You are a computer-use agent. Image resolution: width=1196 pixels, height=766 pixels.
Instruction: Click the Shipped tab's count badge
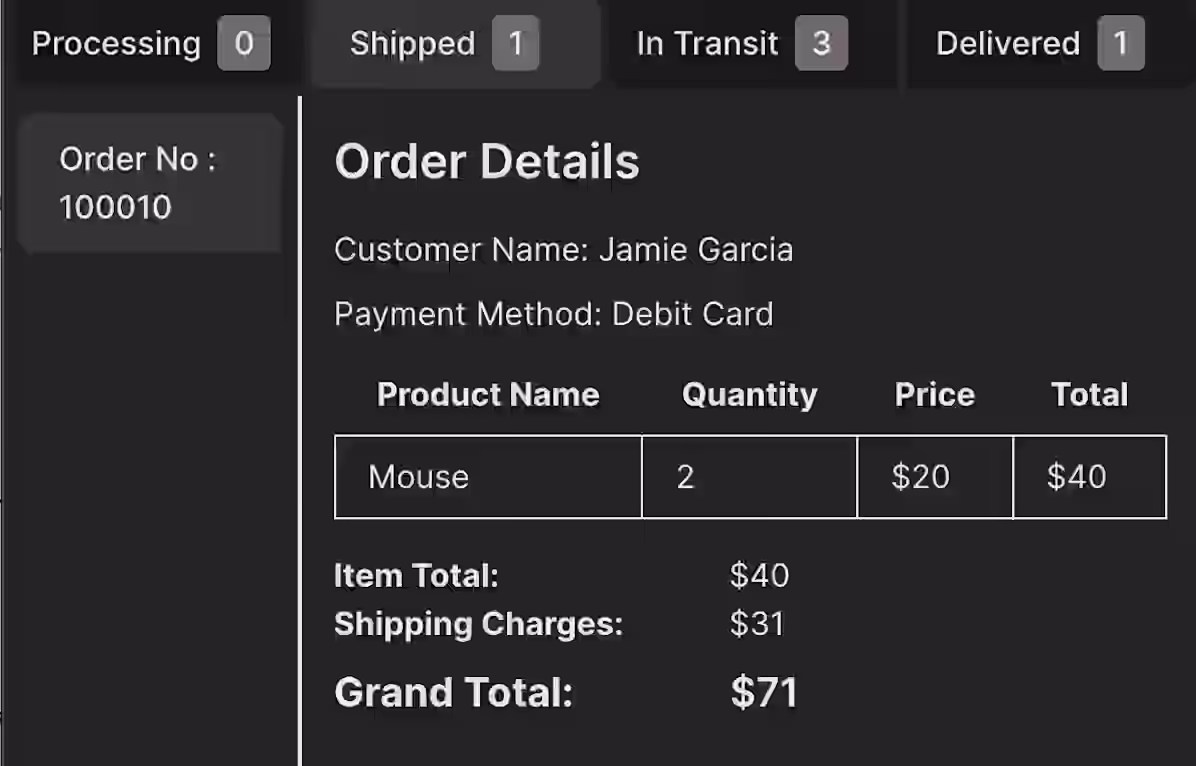pyautogui.click(x=515, y=45)
